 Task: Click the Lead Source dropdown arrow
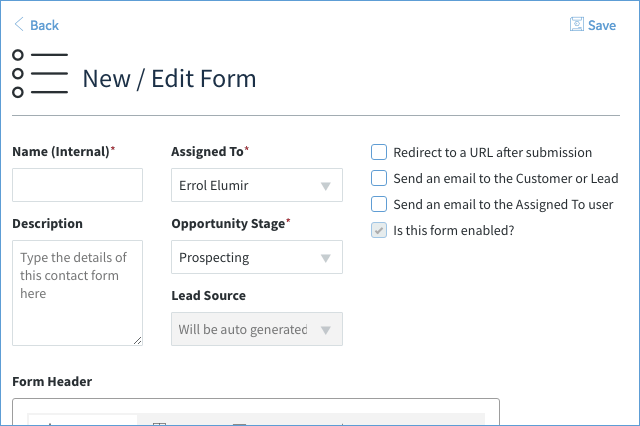[x=325, y=330]
